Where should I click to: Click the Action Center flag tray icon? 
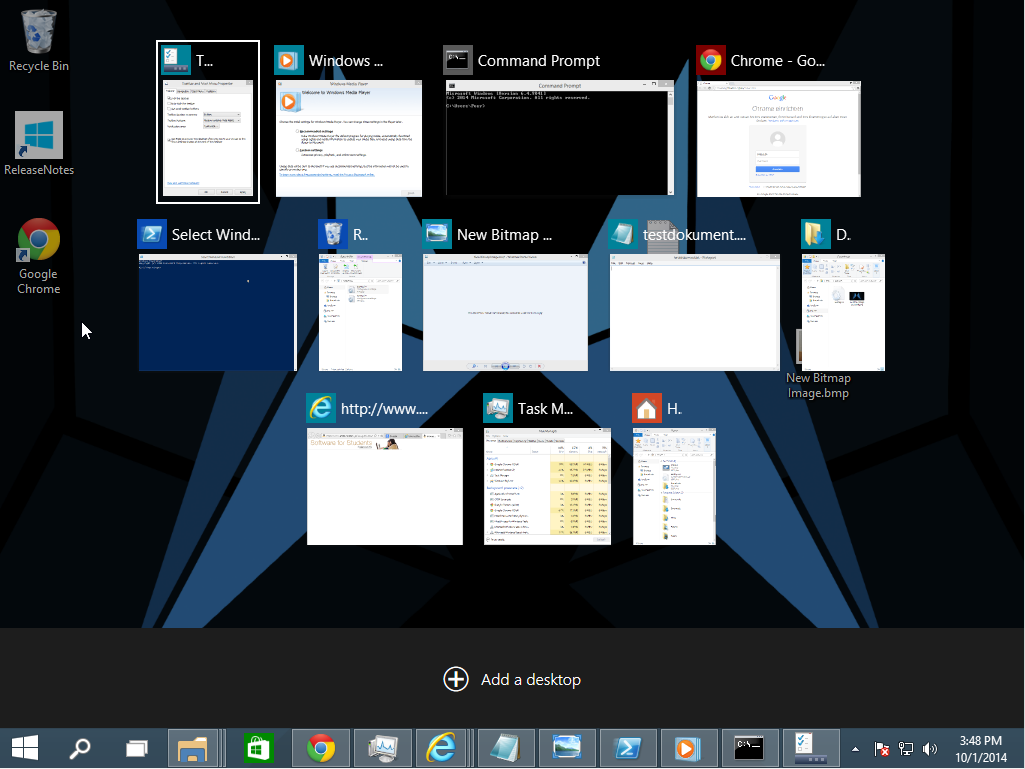point(882,748)
